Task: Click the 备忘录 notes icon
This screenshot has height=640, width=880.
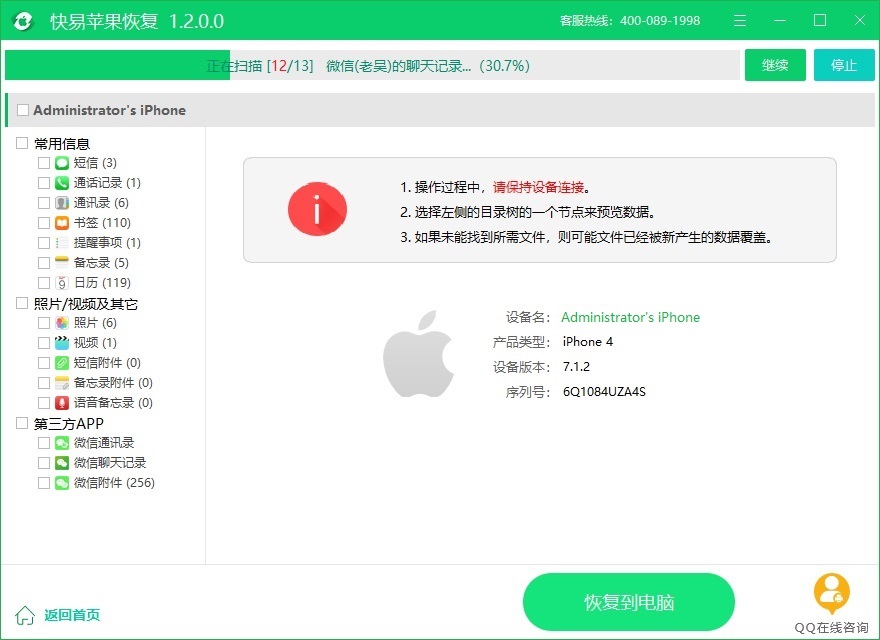Action: tap(62, 263)
